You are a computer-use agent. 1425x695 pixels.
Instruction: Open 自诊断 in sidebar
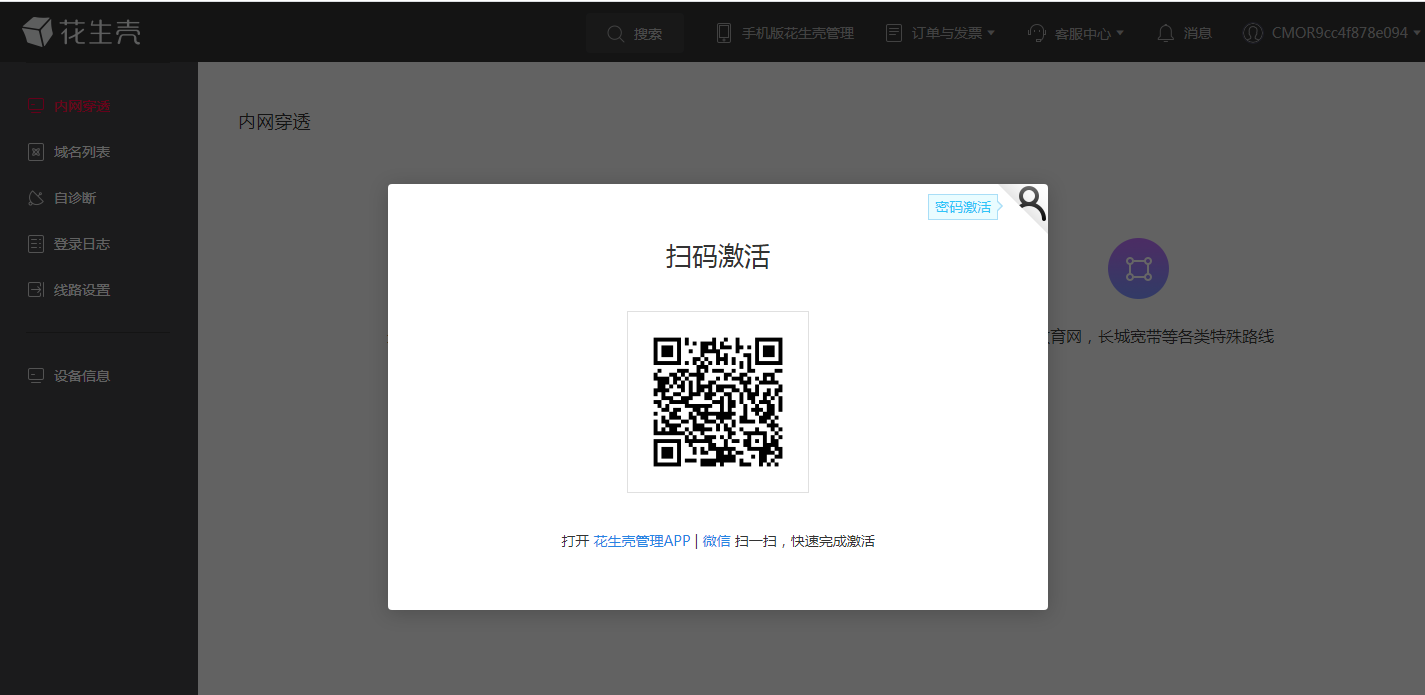point(75,198)
